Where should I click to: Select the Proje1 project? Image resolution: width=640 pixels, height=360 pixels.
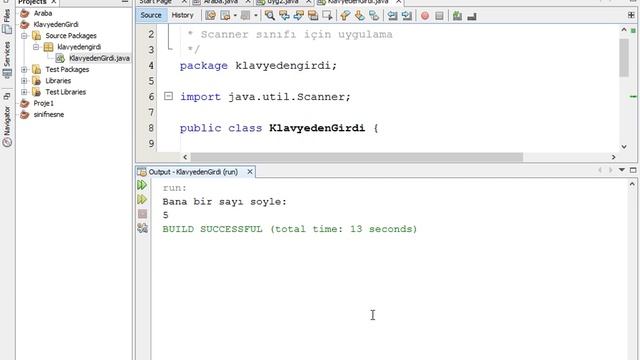pyautogui.click(x=43, y=103)
